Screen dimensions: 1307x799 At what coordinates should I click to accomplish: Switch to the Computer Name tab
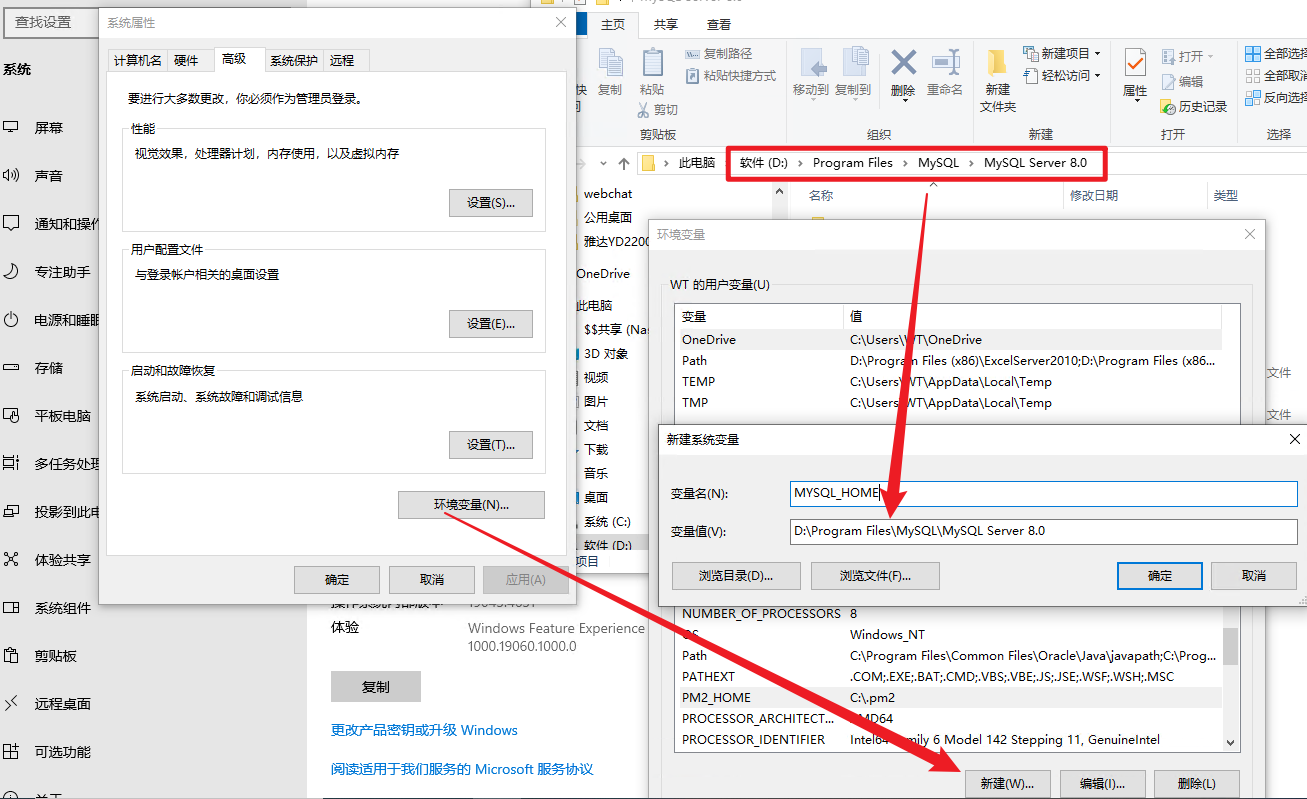[138, 61]
